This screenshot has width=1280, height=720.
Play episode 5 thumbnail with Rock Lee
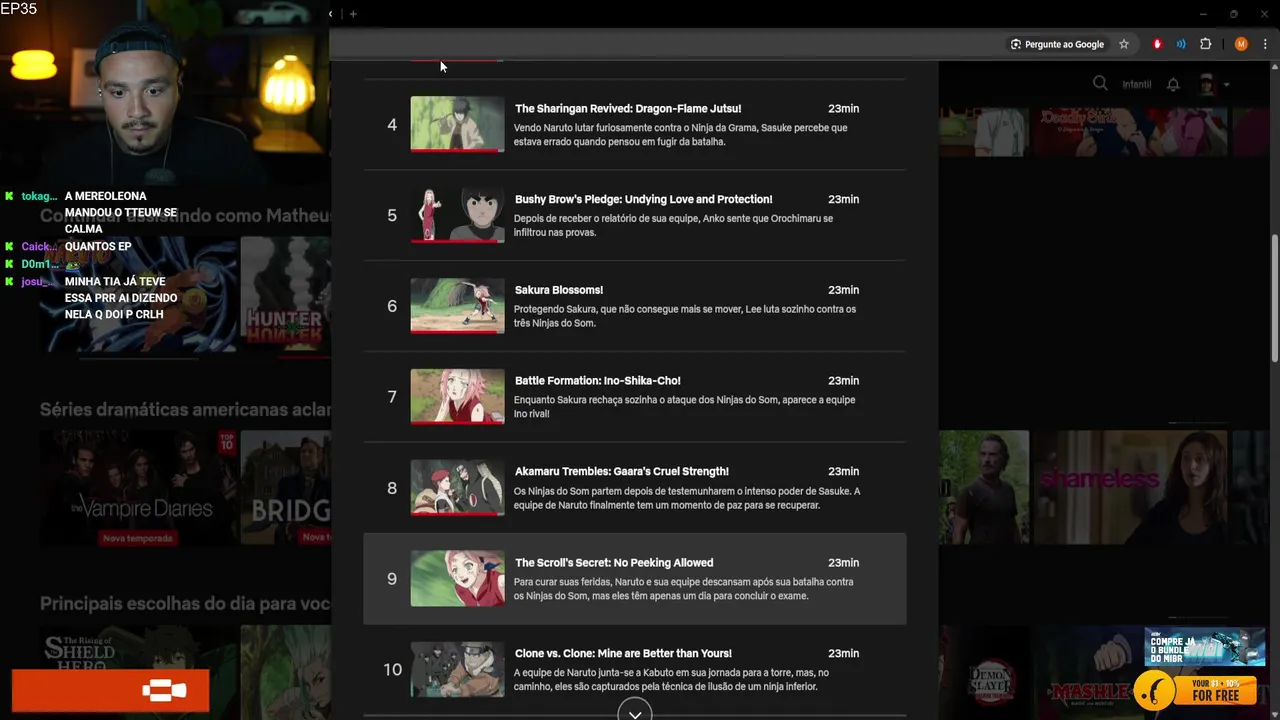coord(457,215)
